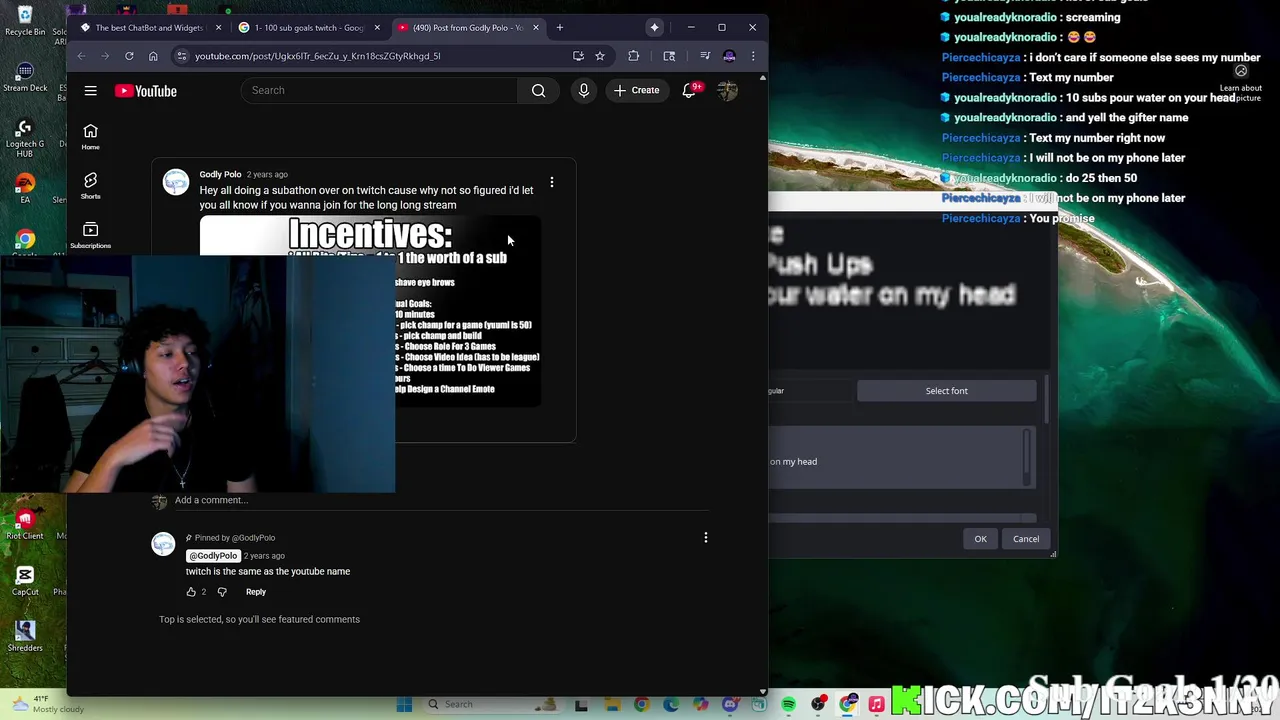1280x720 pixels.
Task: Click the Select font button
Action: (946, 391)
